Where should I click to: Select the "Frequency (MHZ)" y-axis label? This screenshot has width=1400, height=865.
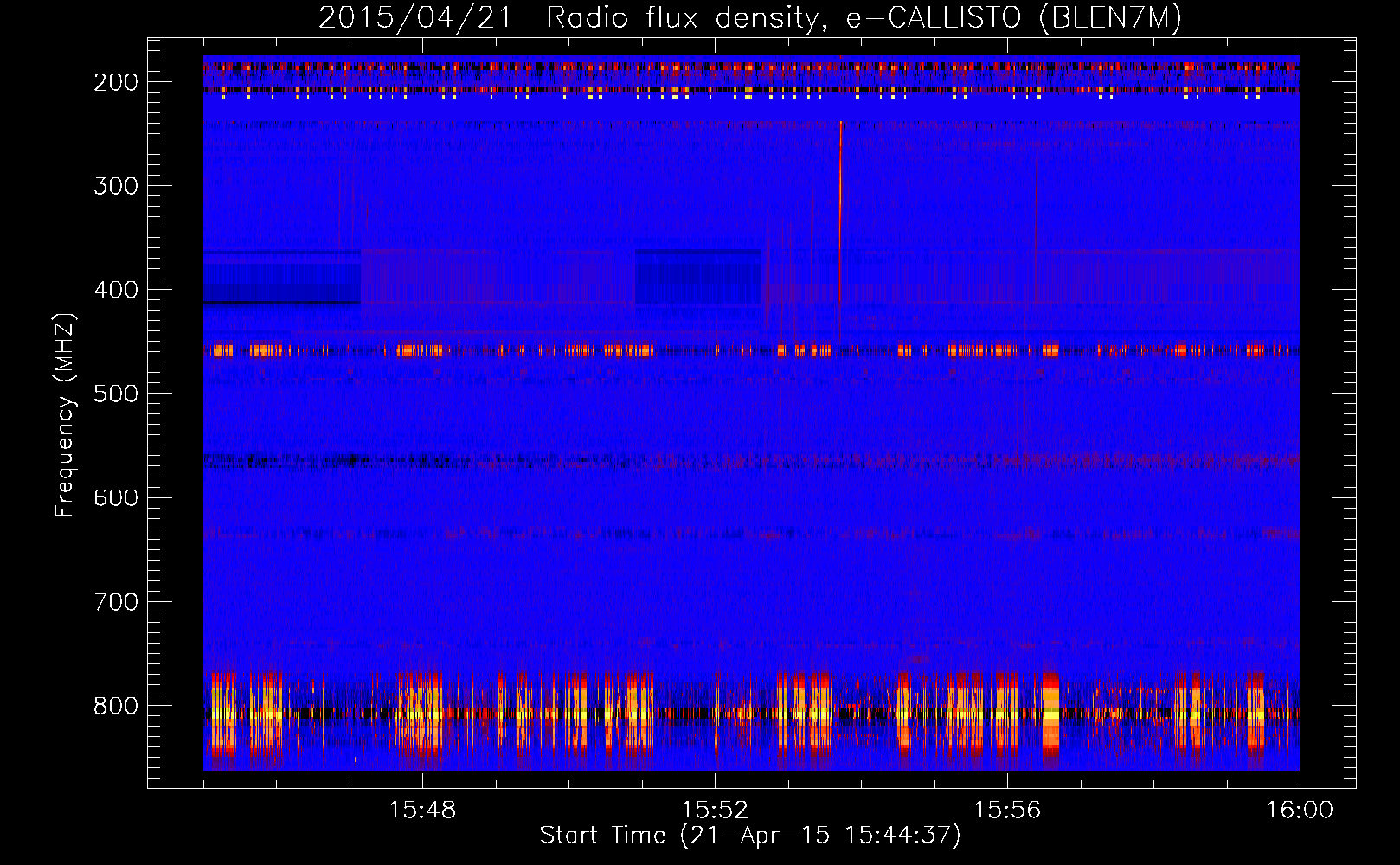click(65, 414)
